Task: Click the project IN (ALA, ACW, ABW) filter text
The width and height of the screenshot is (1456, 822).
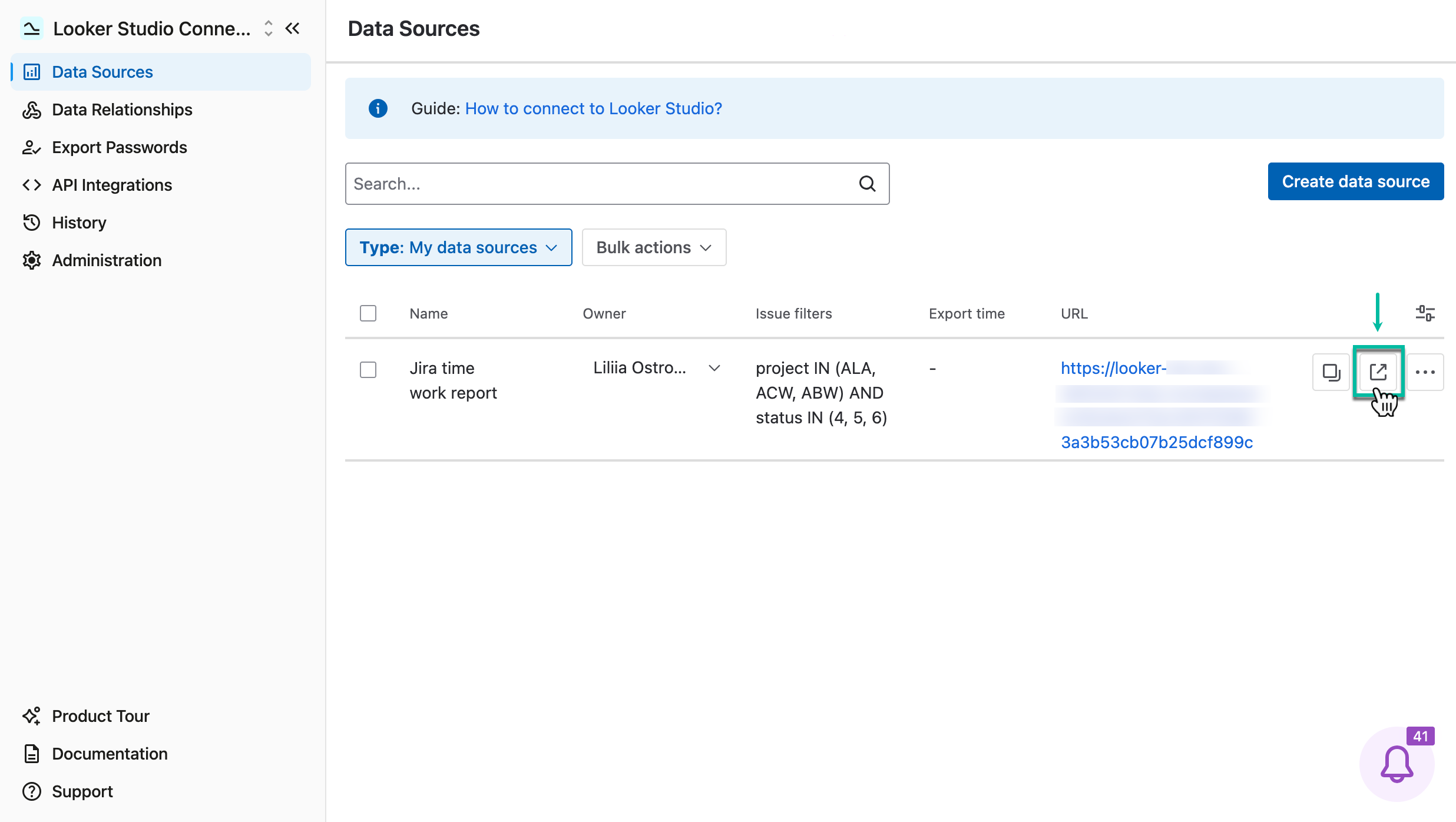Action: pos(822,393)
